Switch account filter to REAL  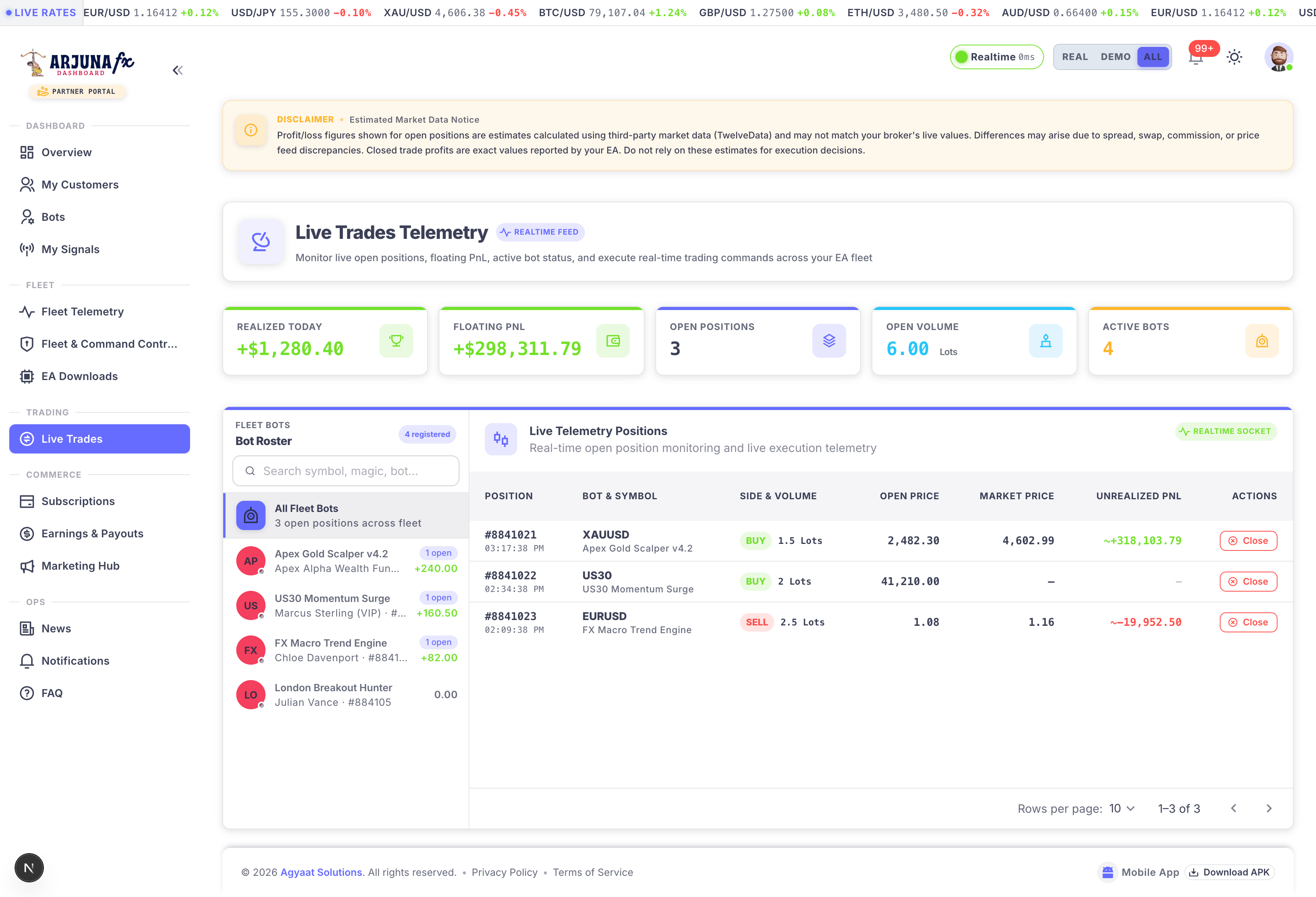1075,57
